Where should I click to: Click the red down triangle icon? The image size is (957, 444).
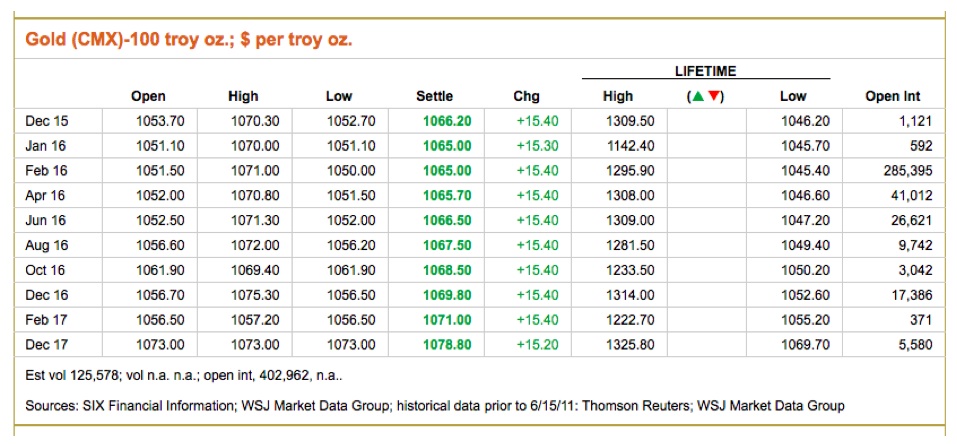click(x=714, y=97)
